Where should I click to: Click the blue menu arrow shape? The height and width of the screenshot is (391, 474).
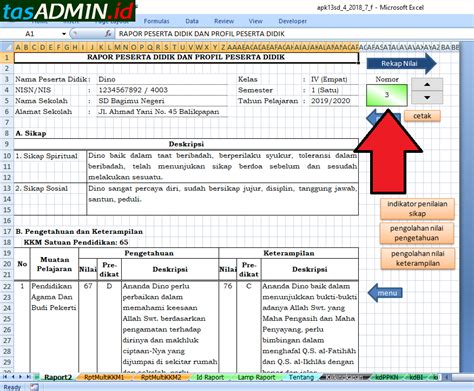[385, 293]
